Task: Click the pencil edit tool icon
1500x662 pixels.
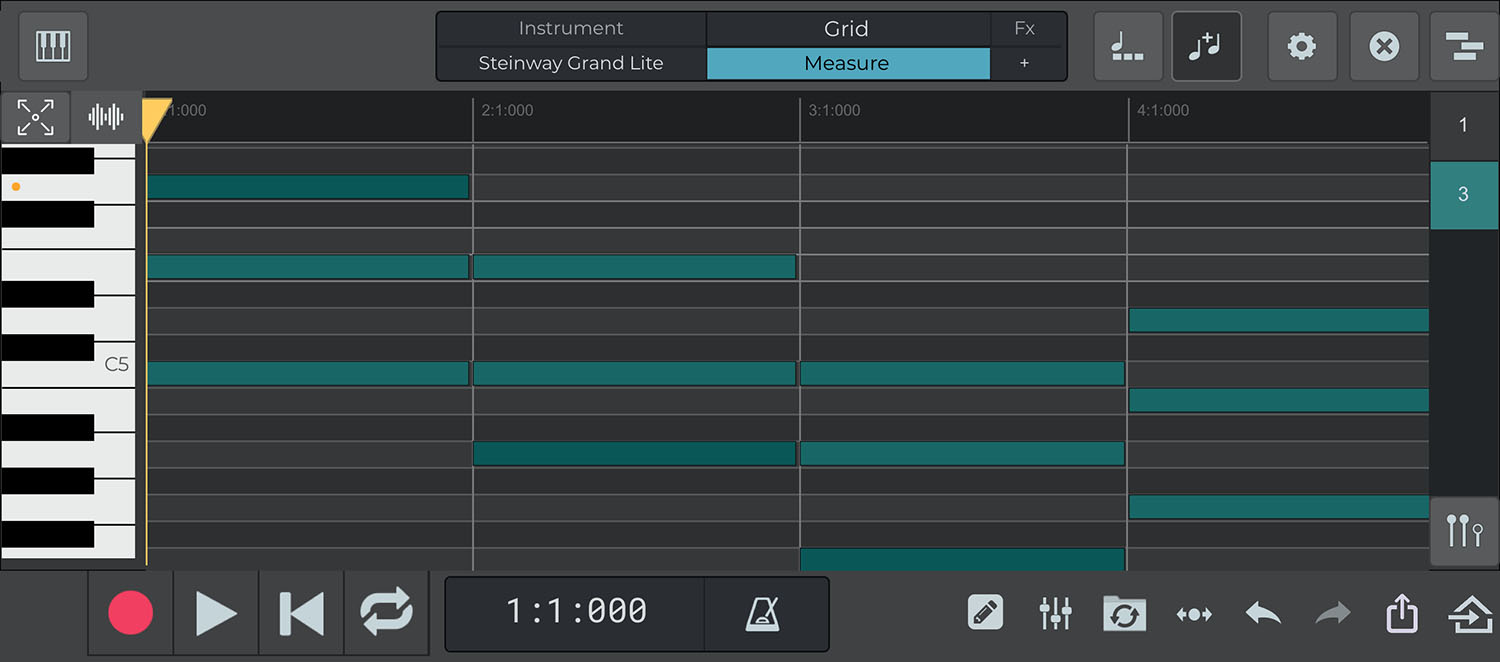Action: (985, 612)
